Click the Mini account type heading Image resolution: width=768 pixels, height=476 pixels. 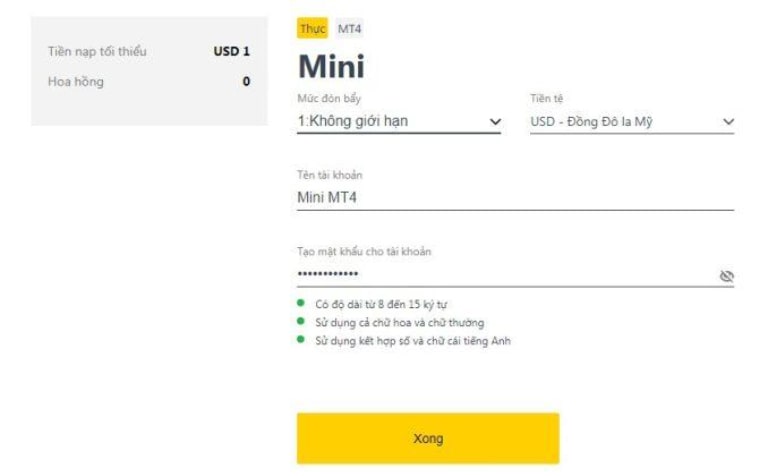click(x=331, y=66)
